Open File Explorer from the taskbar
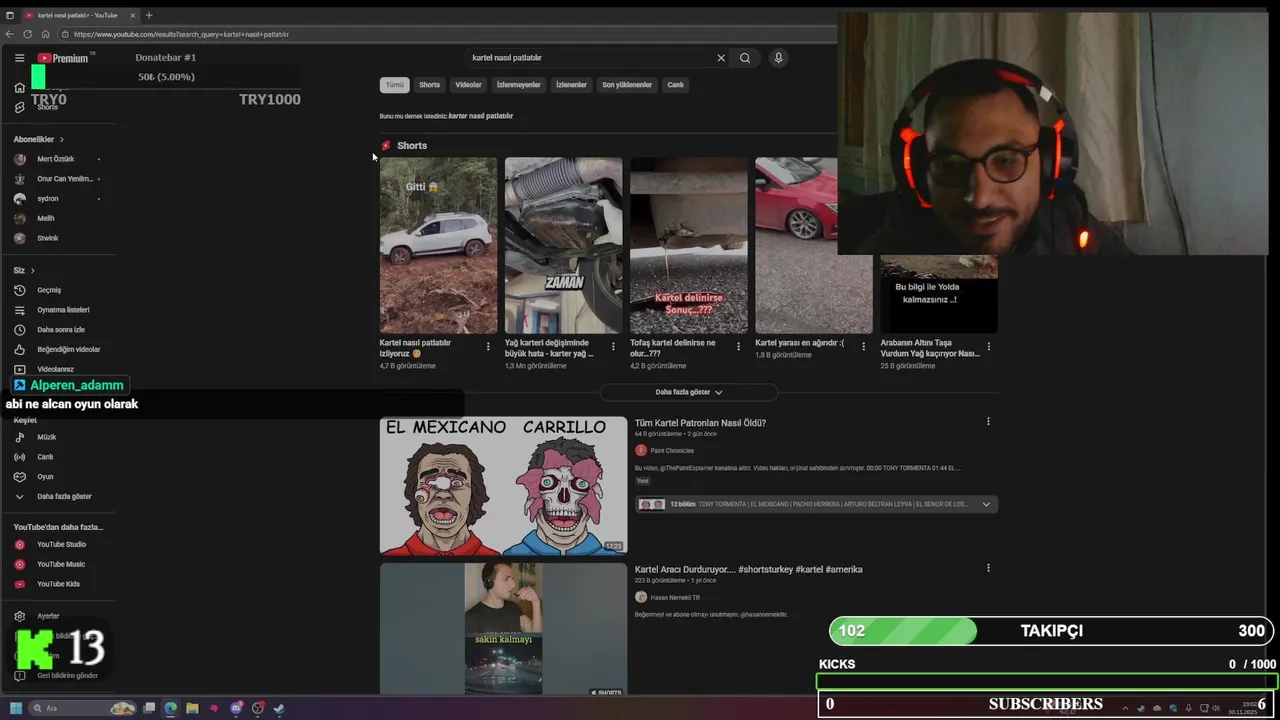This screenshot has width=1280, height=720. [192, 708]
